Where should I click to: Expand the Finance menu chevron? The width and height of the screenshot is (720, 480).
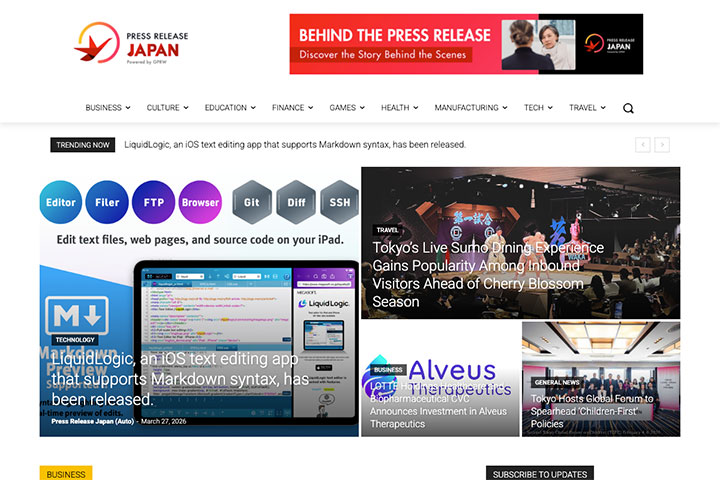click(311, 107)
